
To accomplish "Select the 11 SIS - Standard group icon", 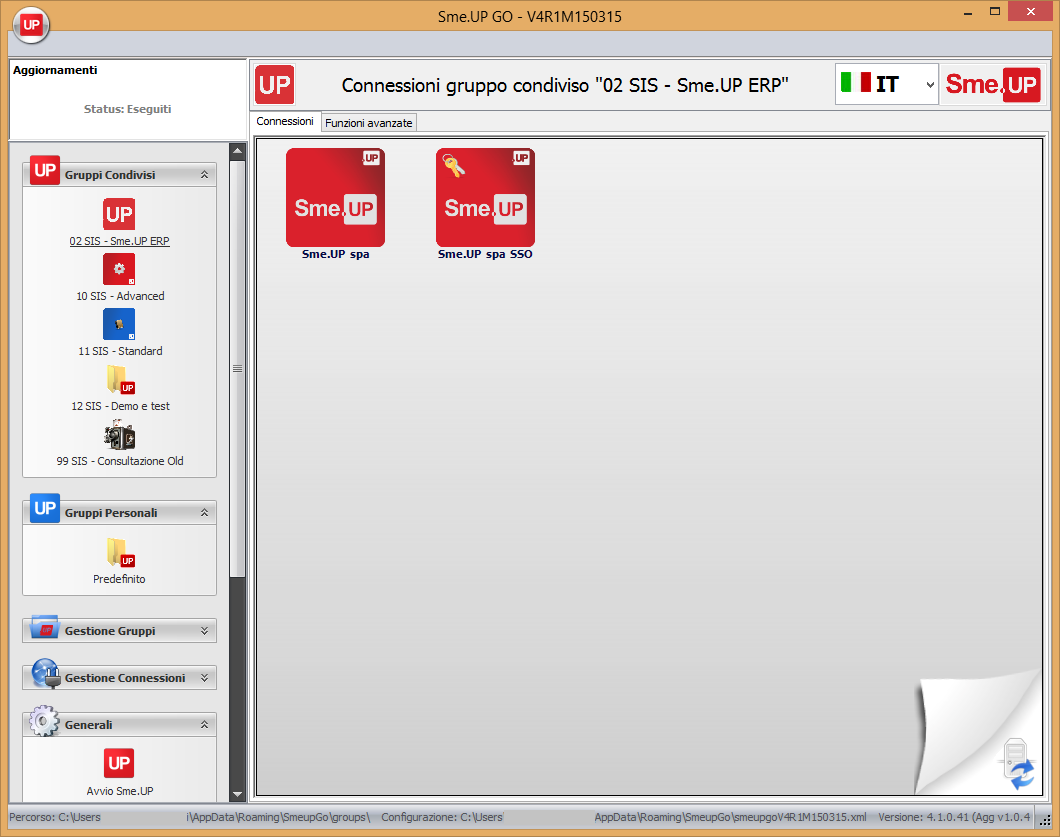I will [119, 324].
